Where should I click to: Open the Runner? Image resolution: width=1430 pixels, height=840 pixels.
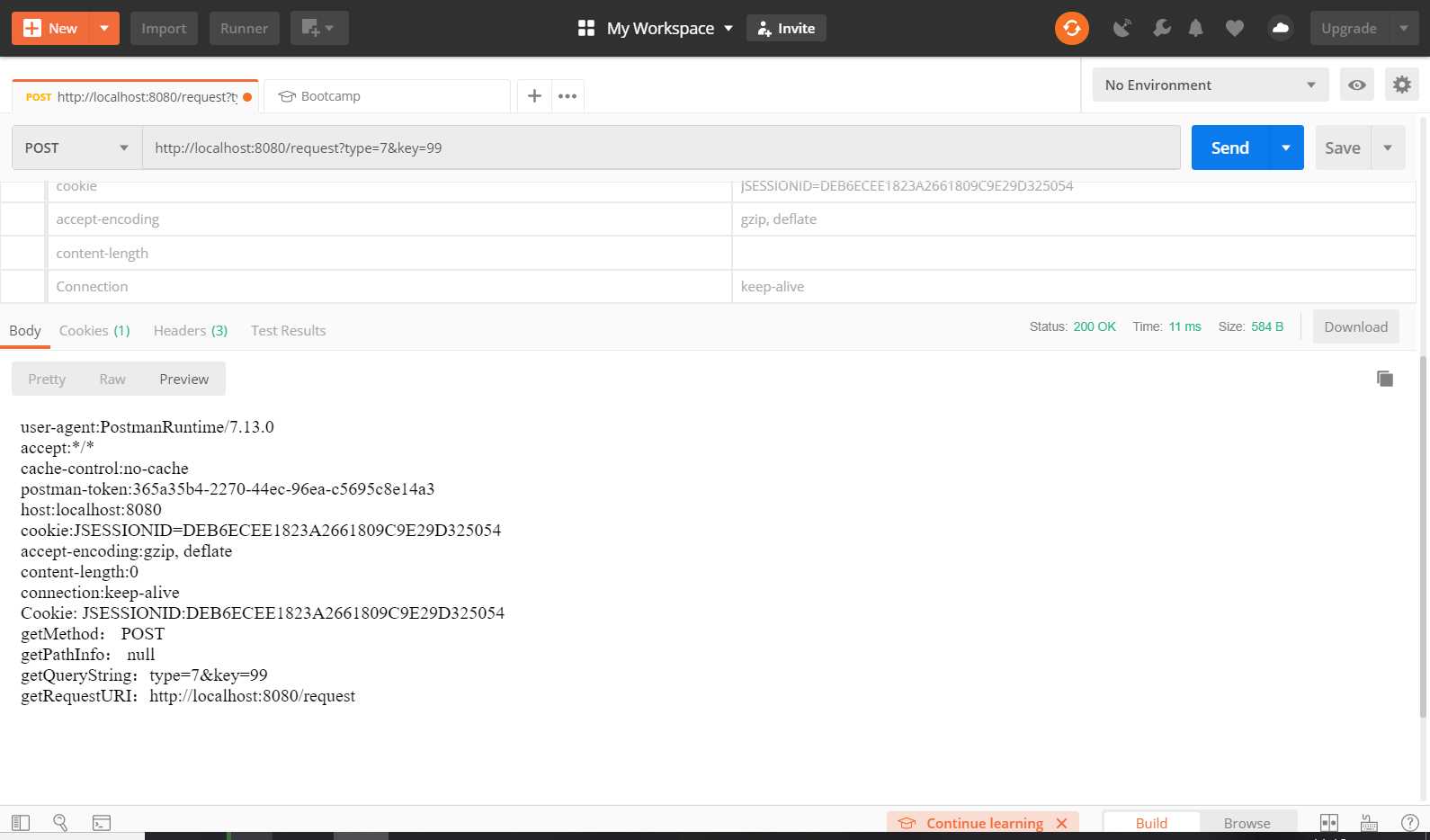tap(244, 28)
